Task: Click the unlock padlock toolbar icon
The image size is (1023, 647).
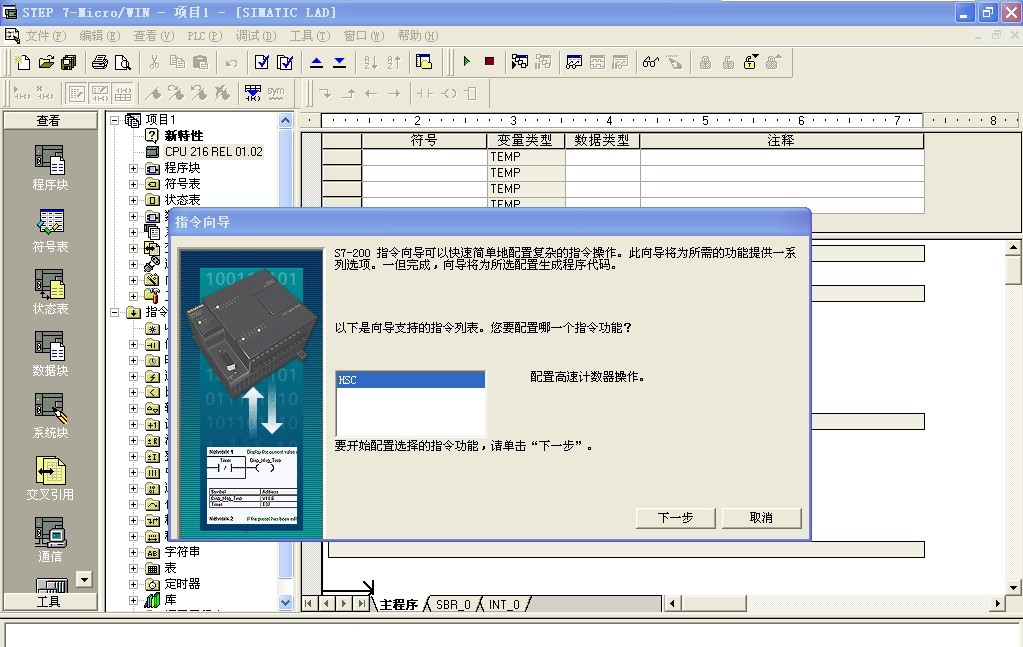Action: (751, 63)
